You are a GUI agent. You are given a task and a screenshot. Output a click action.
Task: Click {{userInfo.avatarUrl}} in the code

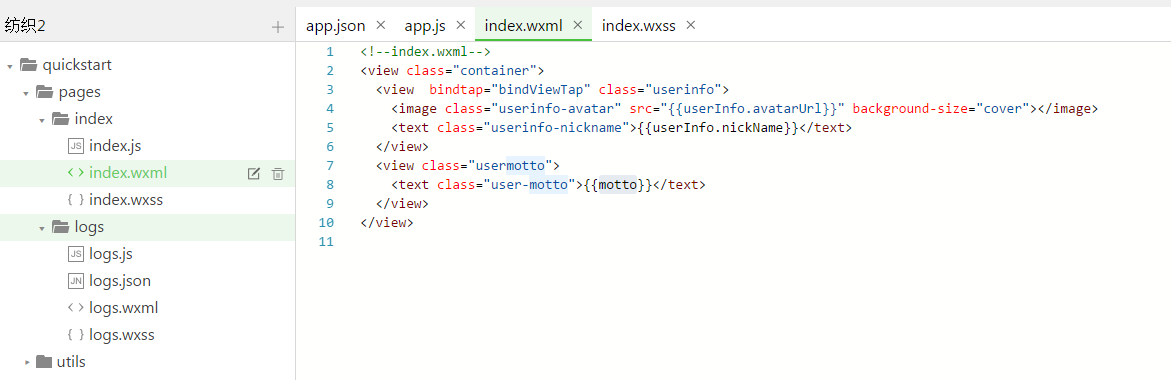point(753,108)
